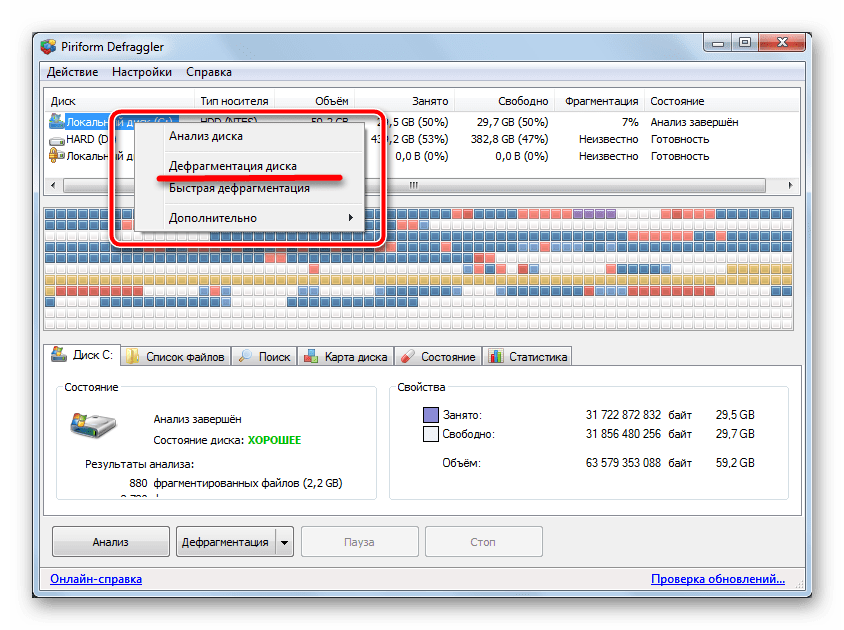
Task: Open the Онлайн-справка link
Action: [x=96, y=579]
